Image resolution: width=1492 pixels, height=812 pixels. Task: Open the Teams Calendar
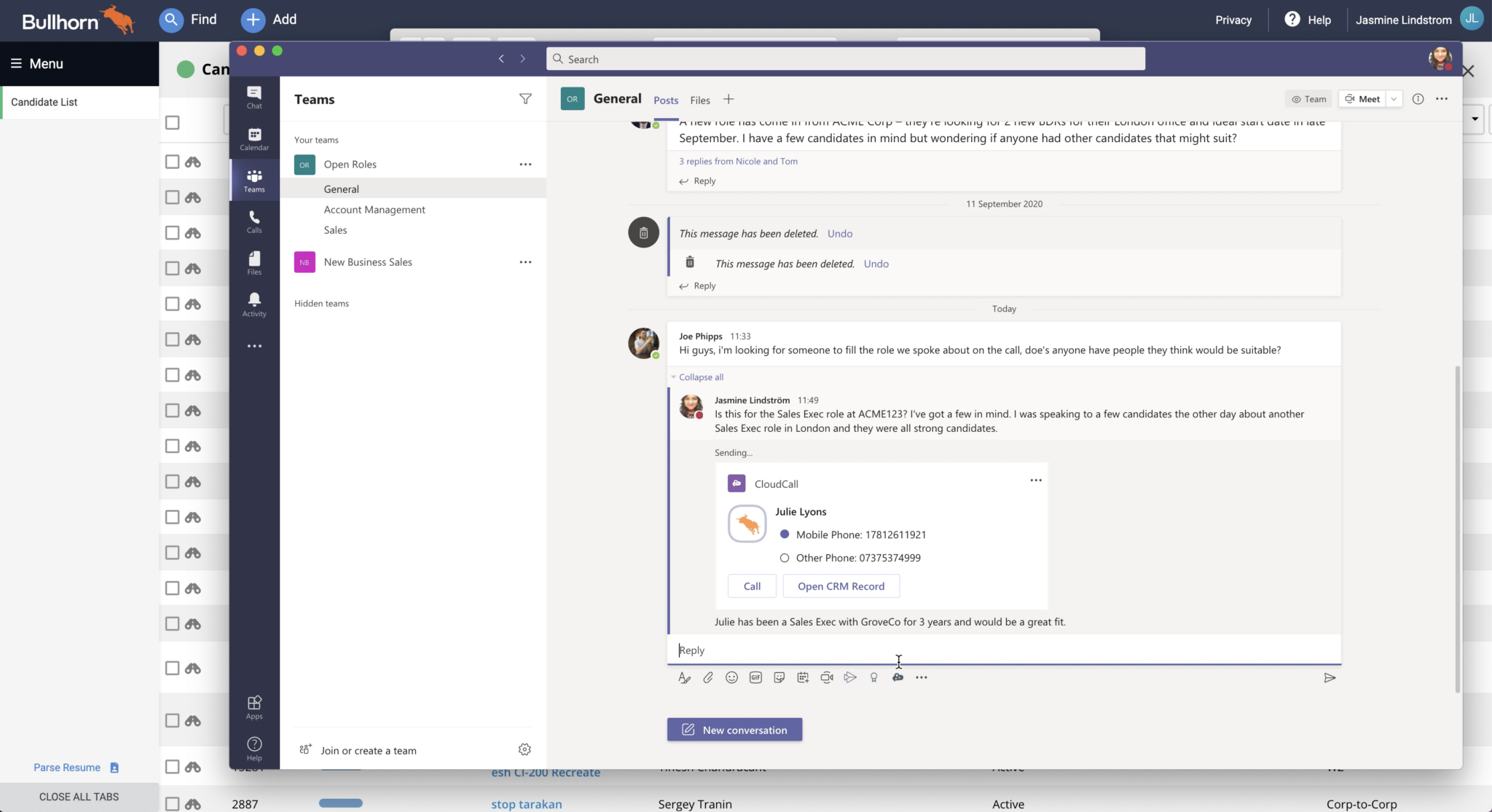[x=254, y=138]
